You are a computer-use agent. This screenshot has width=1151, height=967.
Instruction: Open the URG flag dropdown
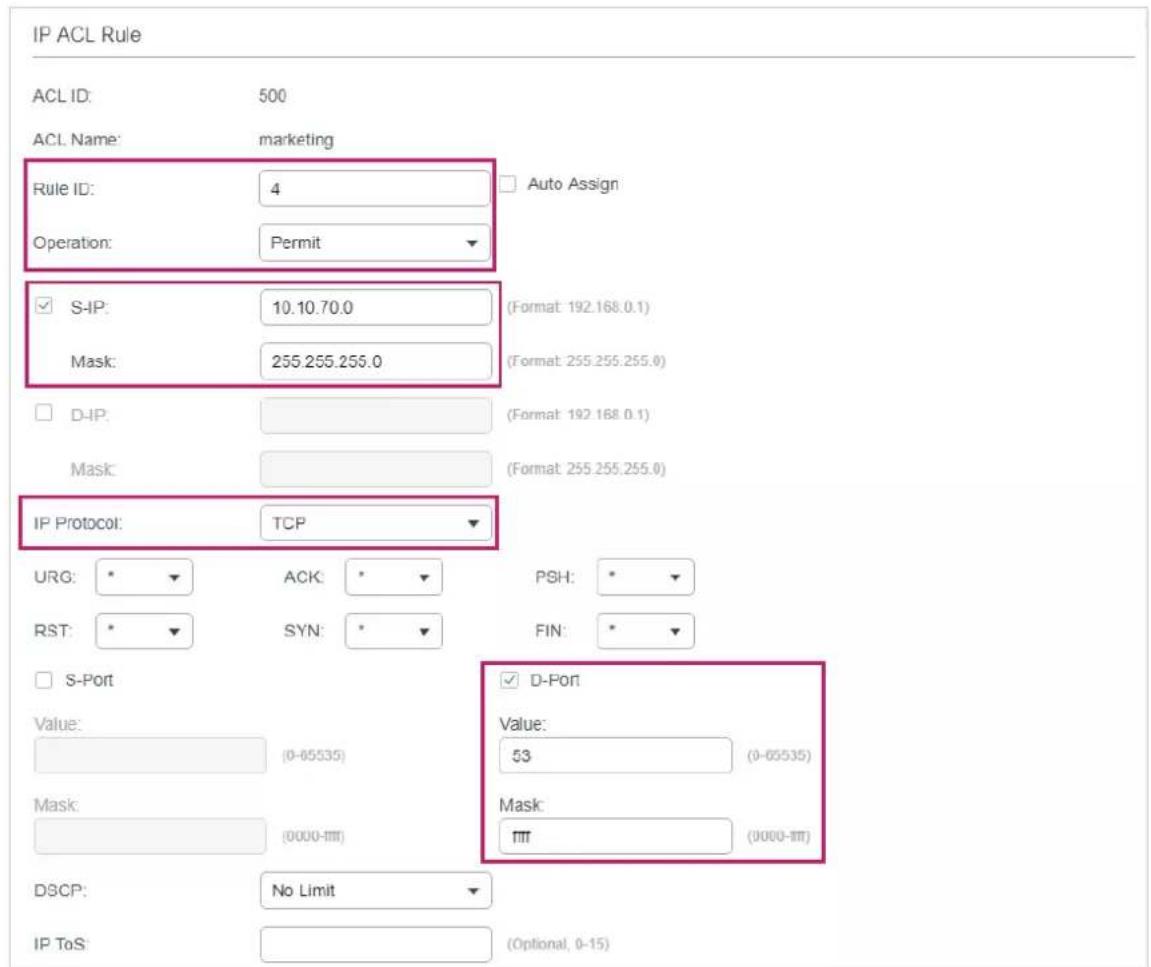(144, 577)
